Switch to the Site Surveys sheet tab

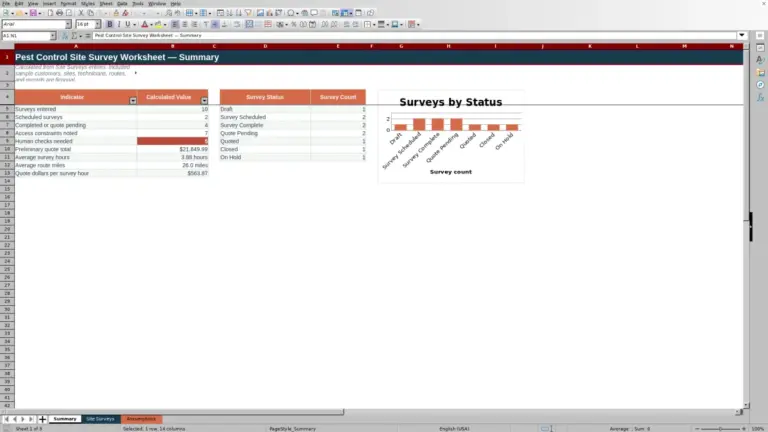[100, 419]
